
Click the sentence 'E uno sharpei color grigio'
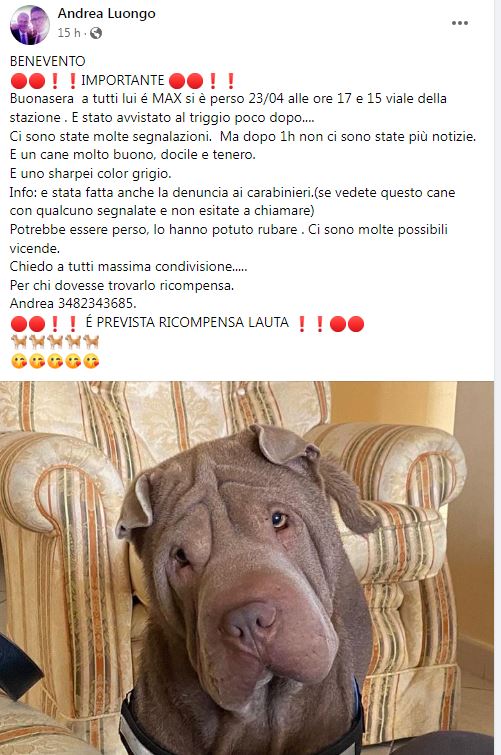pyautogui.click(x=91, y=173)
